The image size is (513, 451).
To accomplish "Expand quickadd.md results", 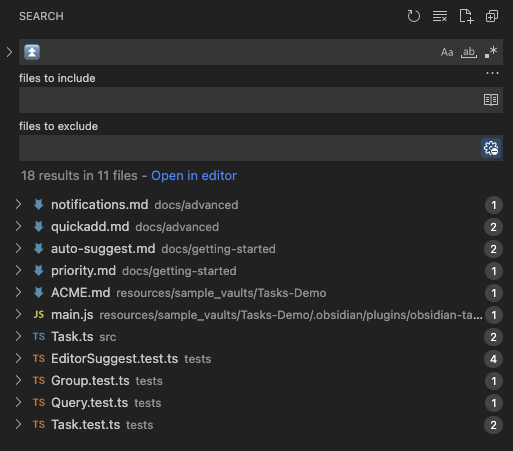I will 18,226.
